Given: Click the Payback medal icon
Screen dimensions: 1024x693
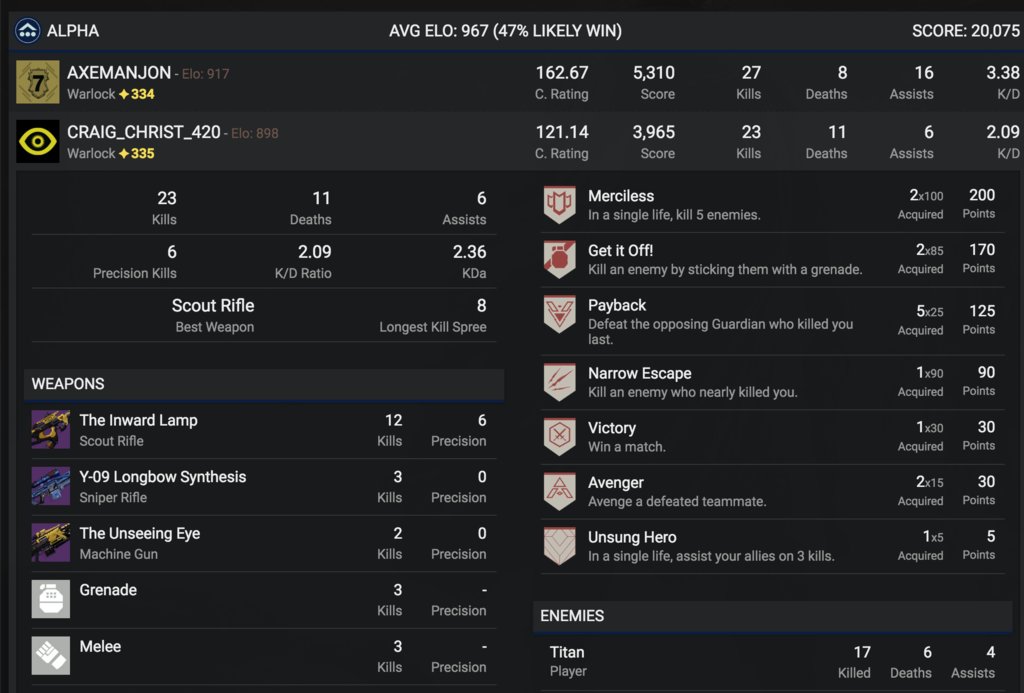Looking at the screenshot, I should pos(560,314).
